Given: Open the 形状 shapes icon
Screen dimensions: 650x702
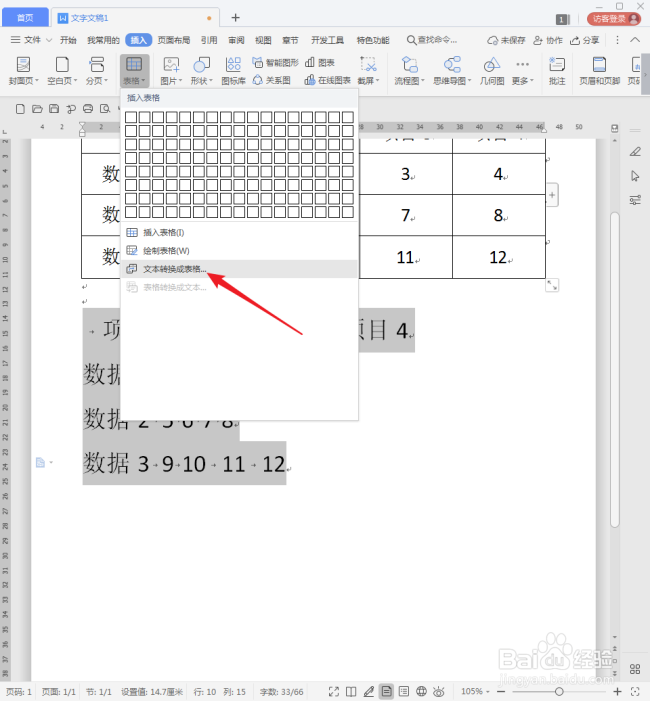Looking at the screenshot, I should click(x=201, y=65).
